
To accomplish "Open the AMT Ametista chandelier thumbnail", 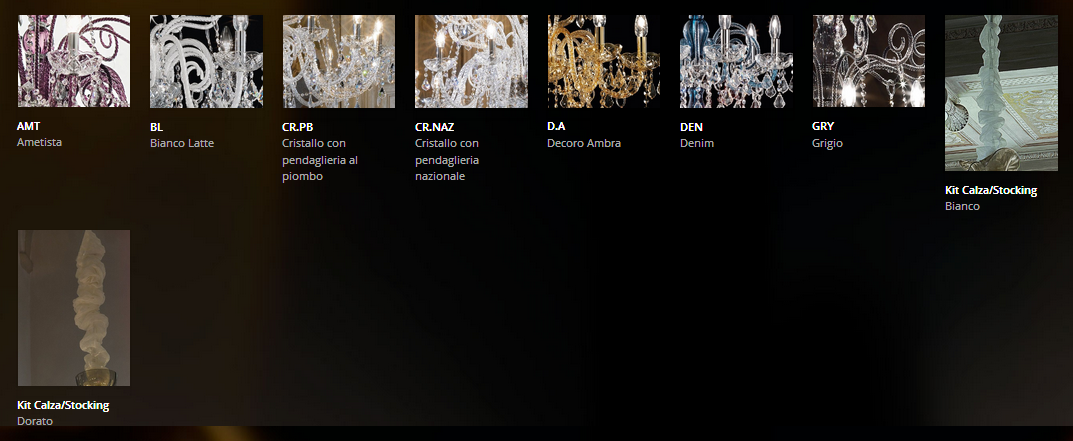I will pos(74,61).
